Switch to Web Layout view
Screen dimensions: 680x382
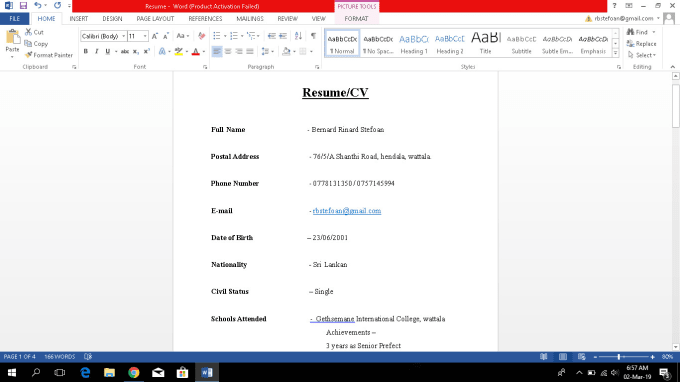pos(582,357)
